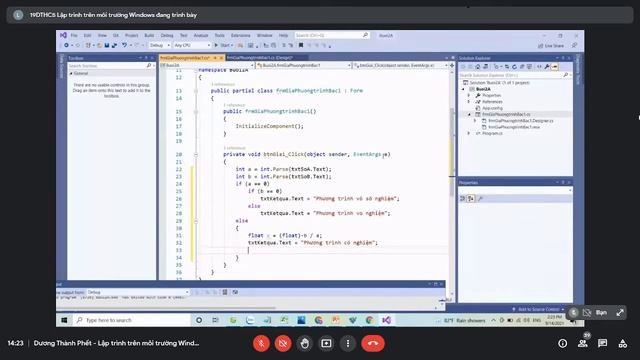Open the Debug configuration dropdown

coord(160,45)
